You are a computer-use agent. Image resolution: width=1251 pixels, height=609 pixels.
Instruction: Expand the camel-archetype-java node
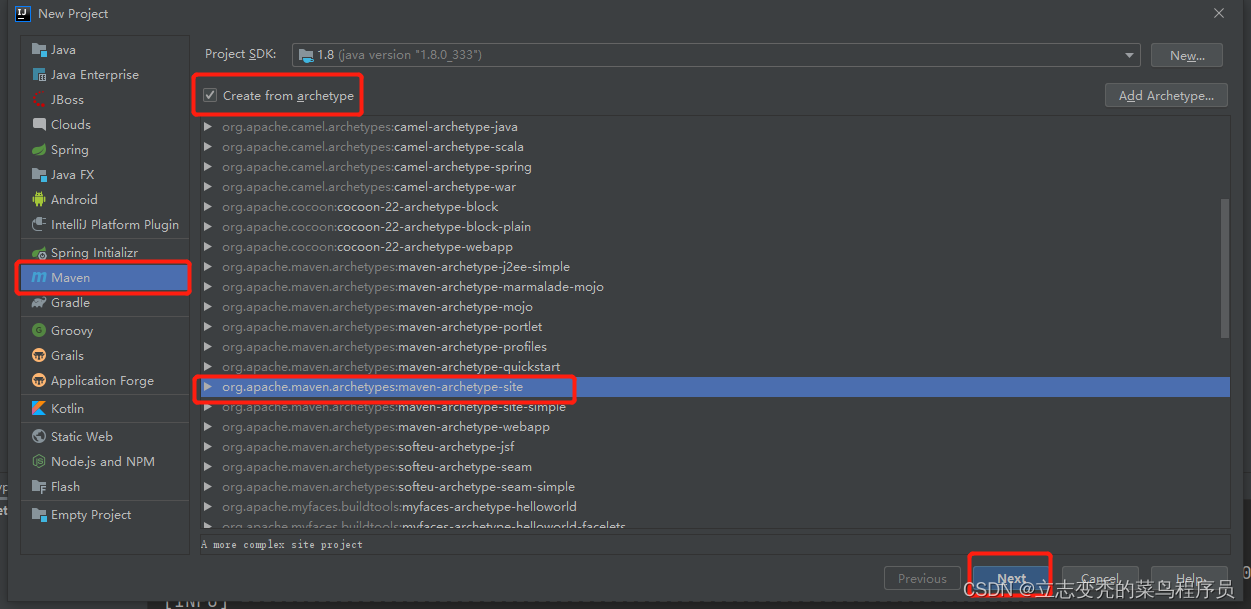208,127
